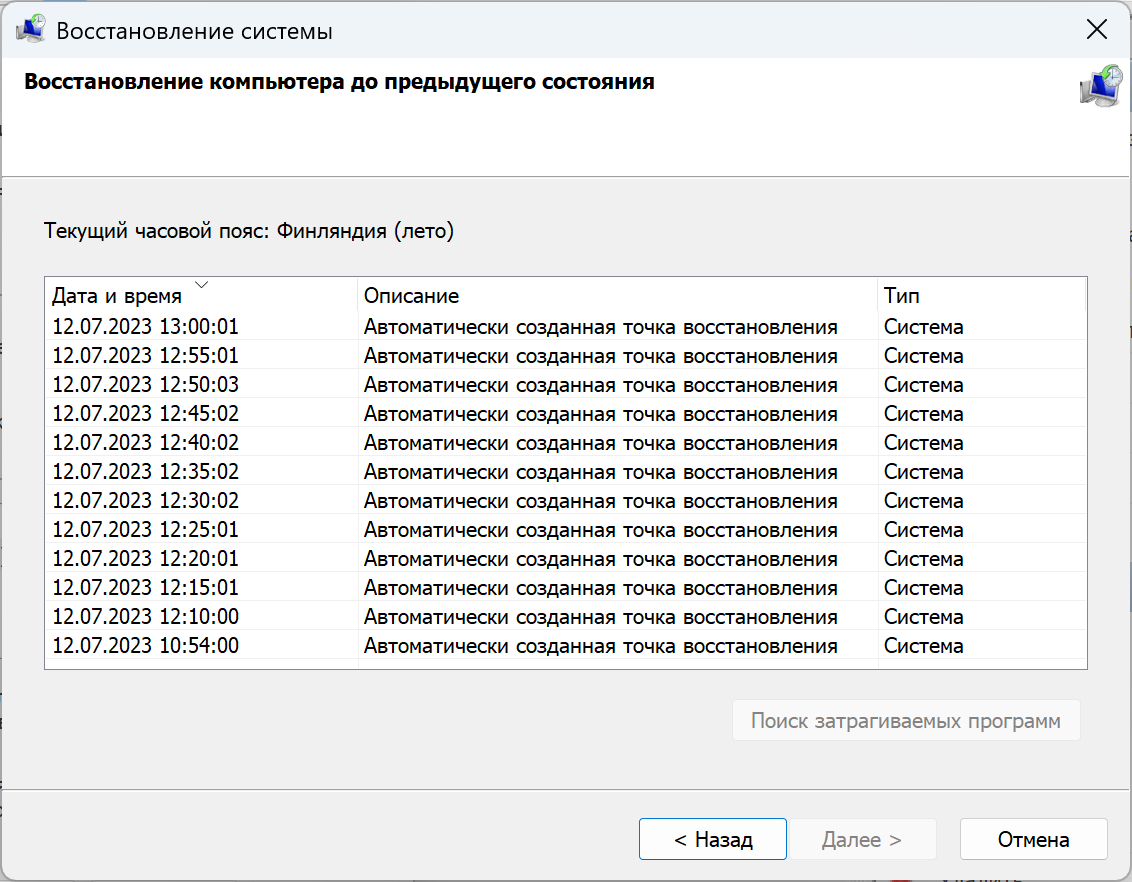Select restore point 12.07.2023 12:50:03
The height and width of the screenshot is (882, 1132).
(x=565, y=384)
